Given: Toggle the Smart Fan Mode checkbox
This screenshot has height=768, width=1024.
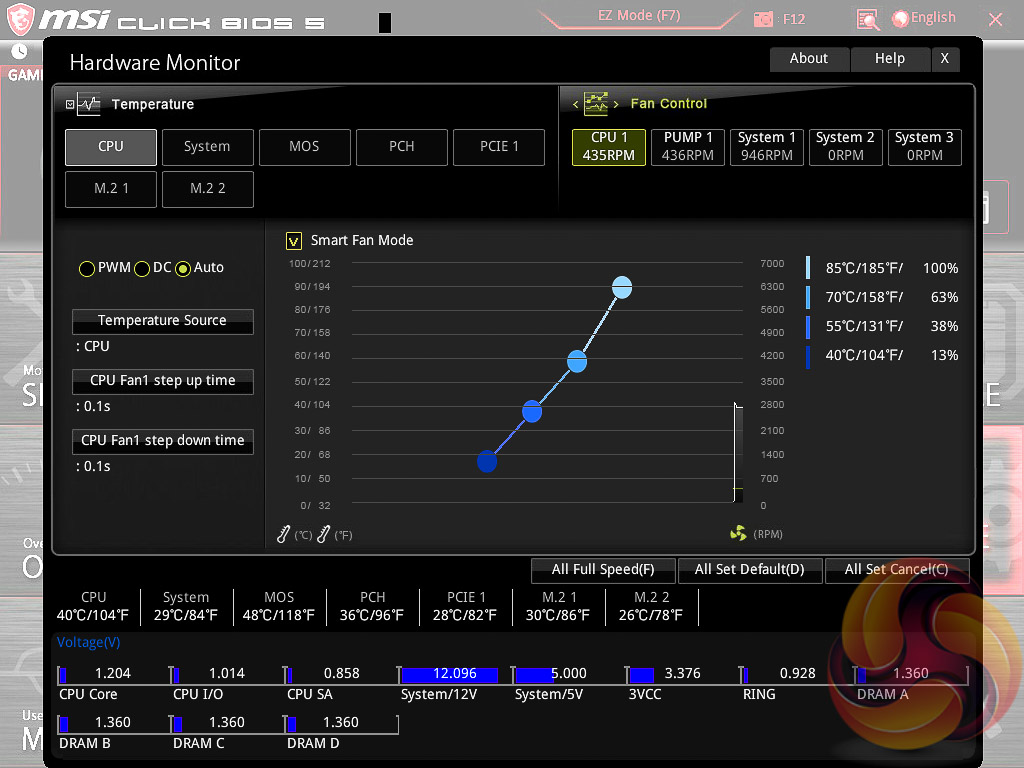Looking at the screenshot, I should (294, 241).
